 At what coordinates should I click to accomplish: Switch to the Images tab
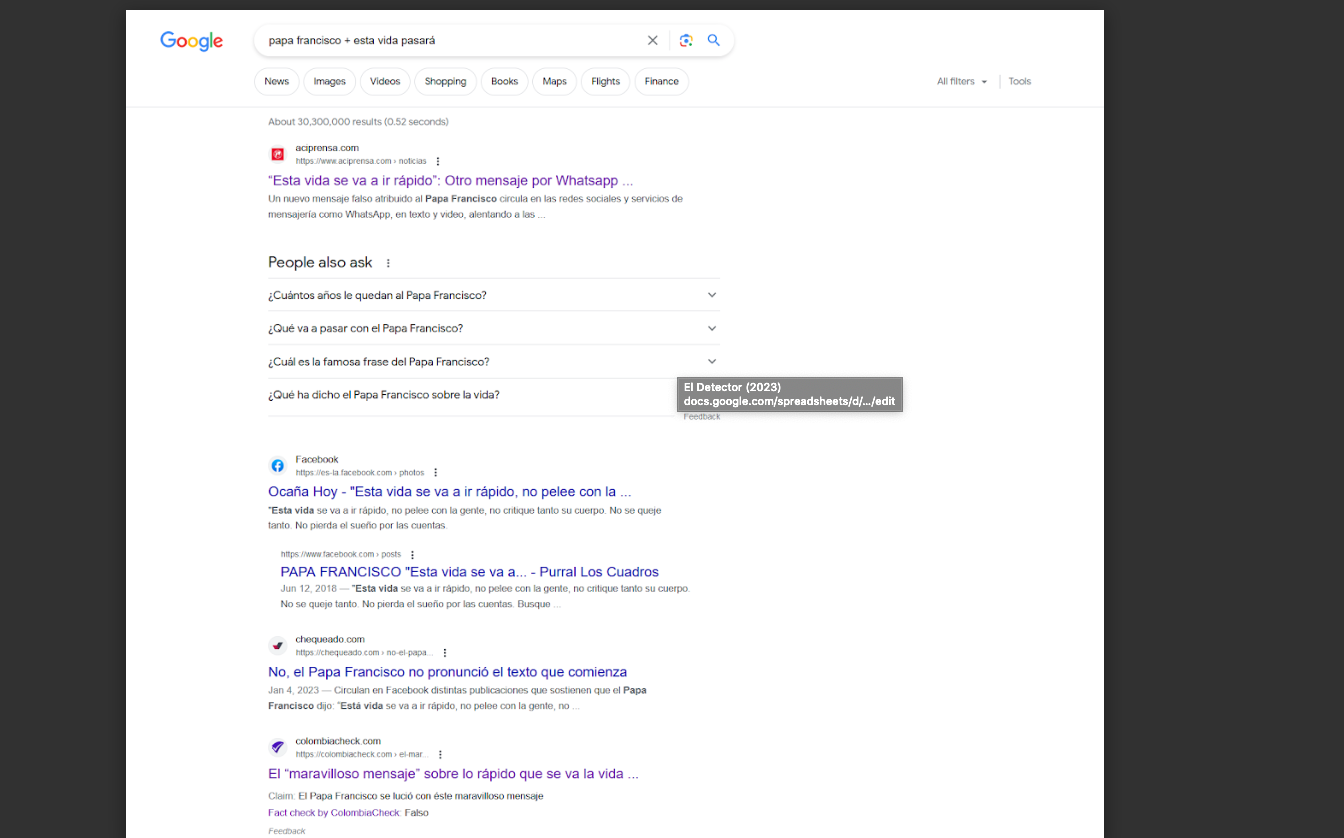coord(329,82)
